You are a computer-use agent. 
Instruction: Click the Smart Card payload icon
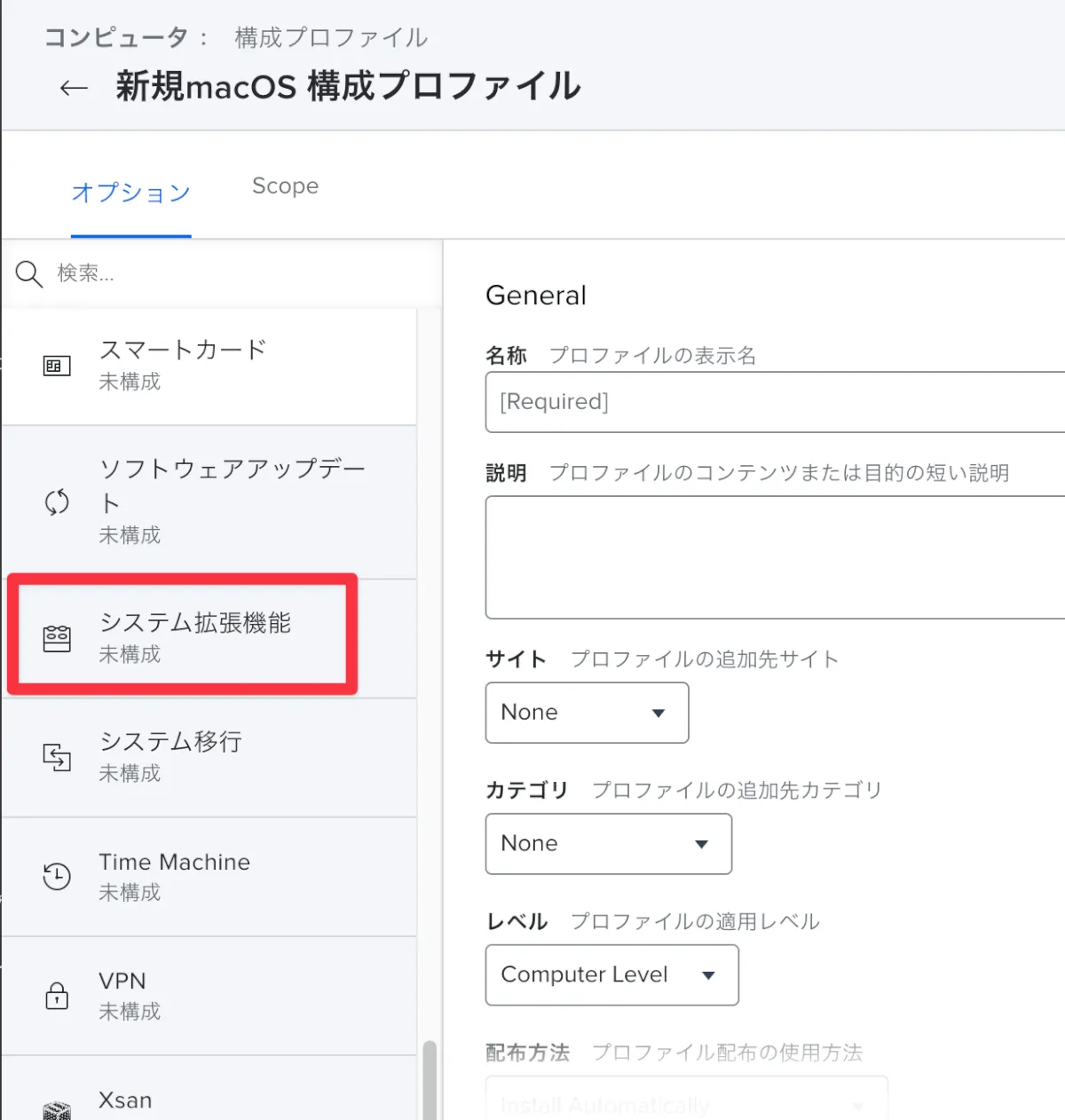(x=57, y=366)
